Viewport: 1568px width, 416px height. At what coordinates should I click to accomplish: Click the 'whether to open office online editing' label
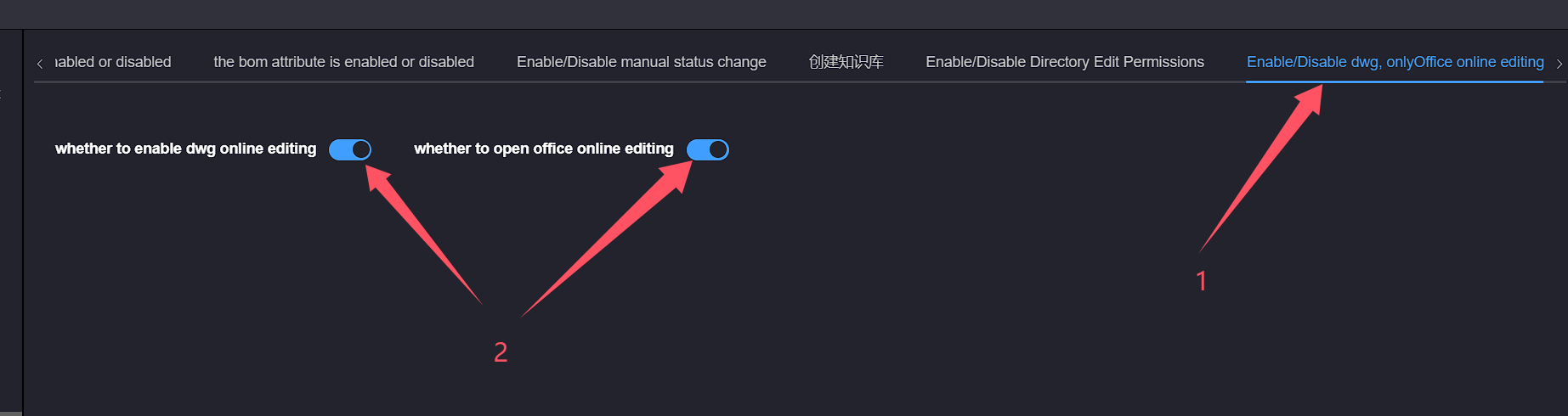coord(544,149)
